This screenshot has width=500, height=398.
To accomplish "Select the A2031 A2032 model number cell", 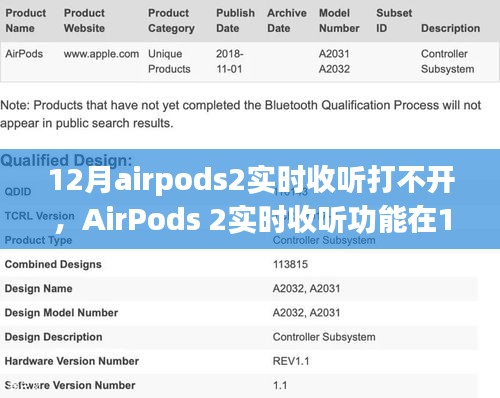I will (334, 61).
